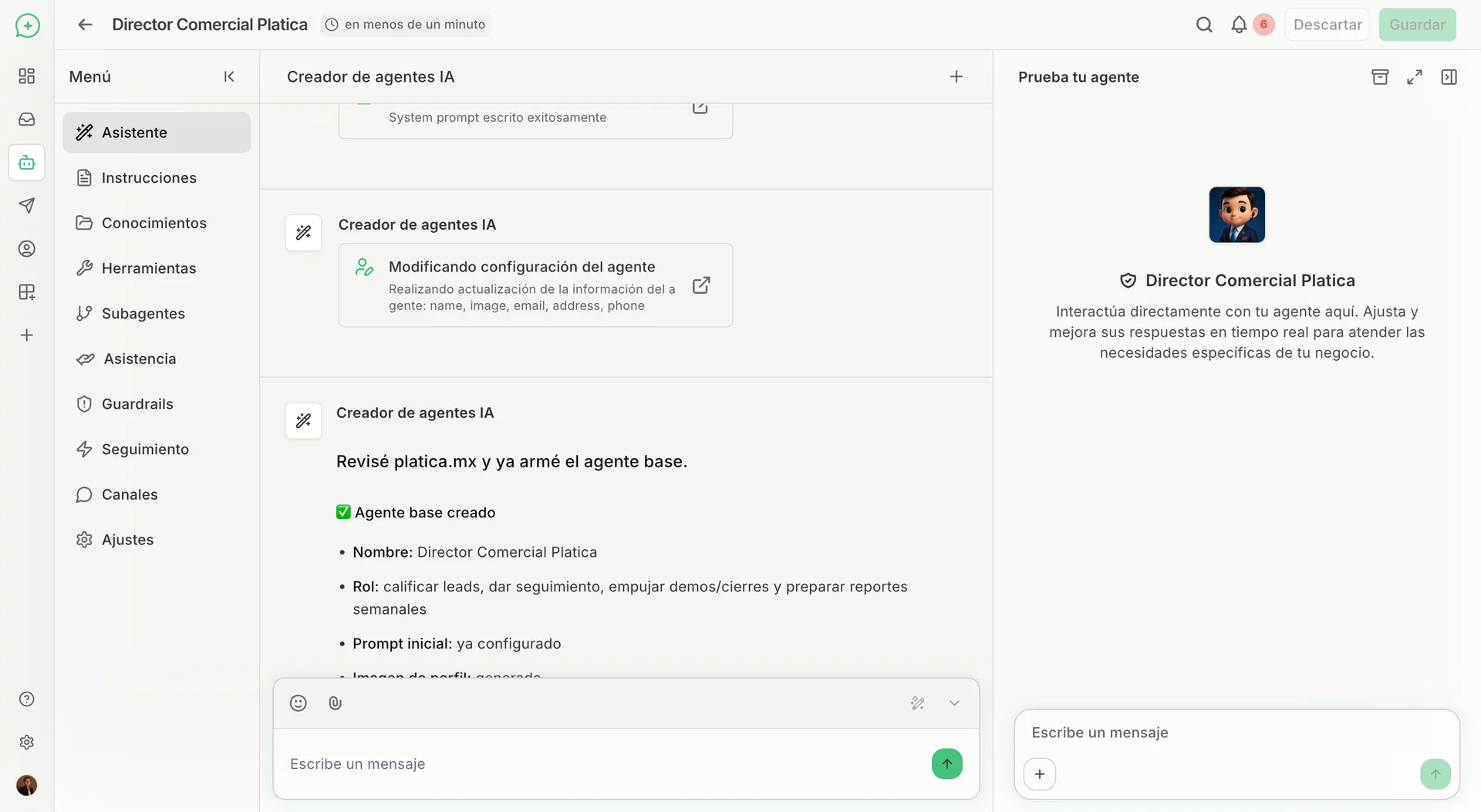This screenshot has height=812, width=1481.
Task: Open the campaigns paper-plane icon
Action: point(27,205)
